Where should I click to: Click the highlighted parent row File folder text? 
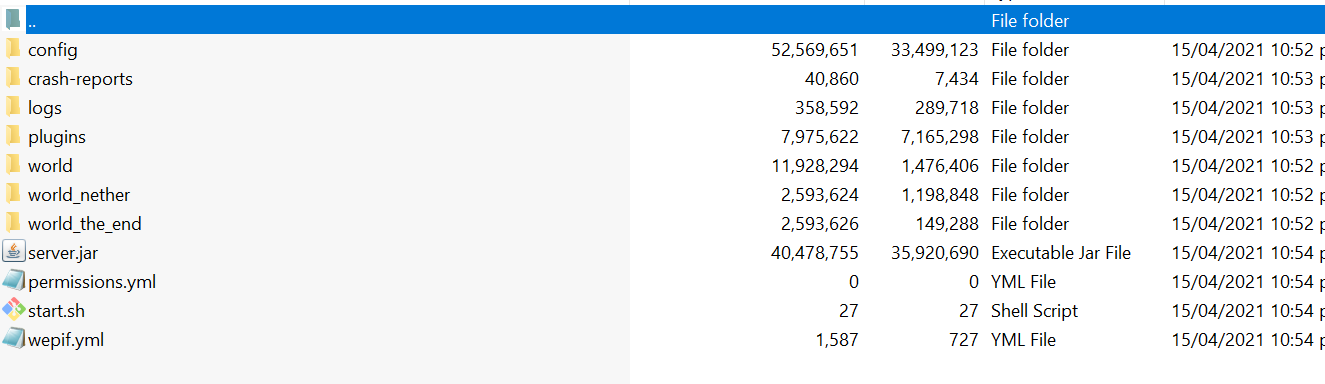[x=1030, y=20]
